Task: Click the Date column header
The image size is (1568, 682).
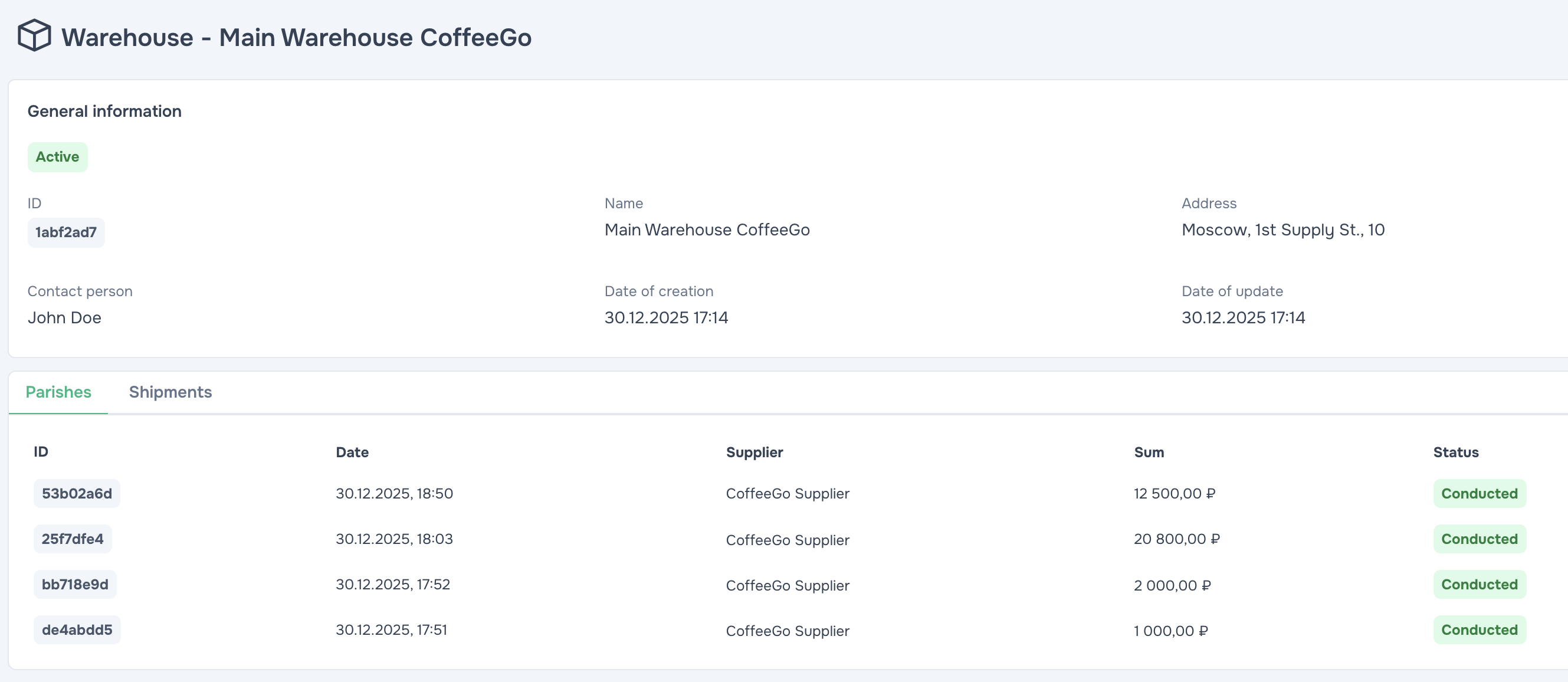Action: tap(352, 453)
